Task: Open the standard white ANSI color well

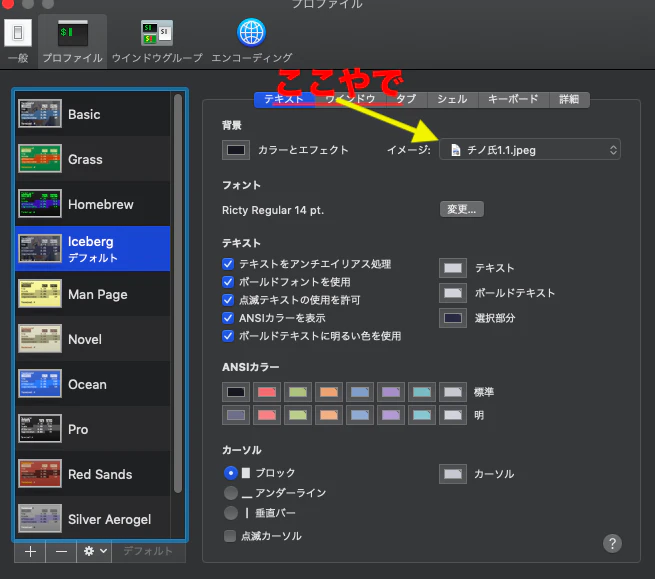Action: pos(453,392)
